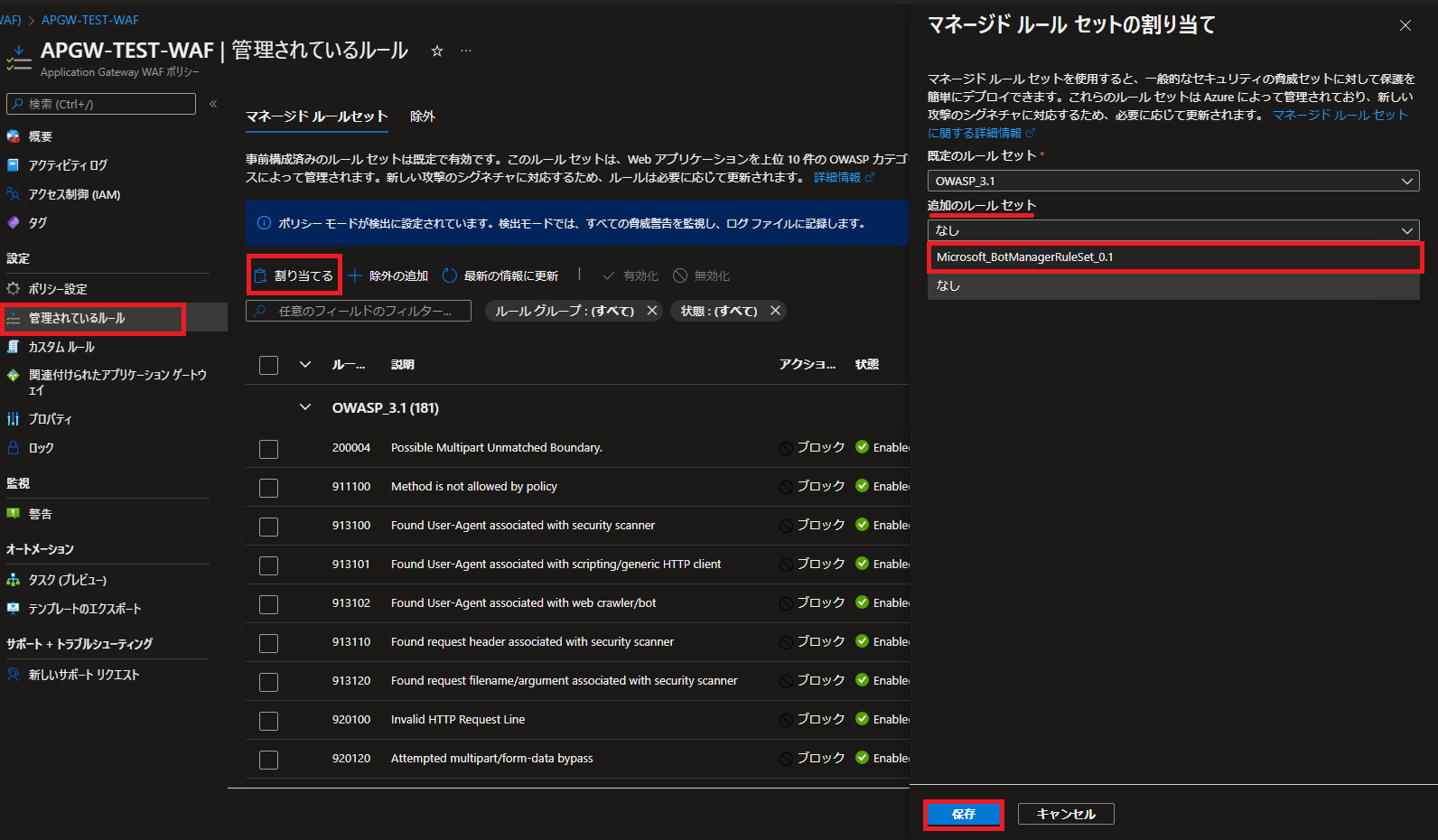The height and width of the screenshot is (840, 1438).
Task: Select rule text 'Attempted multipart/form-data bypass'
Action: (x=492, y=758)
